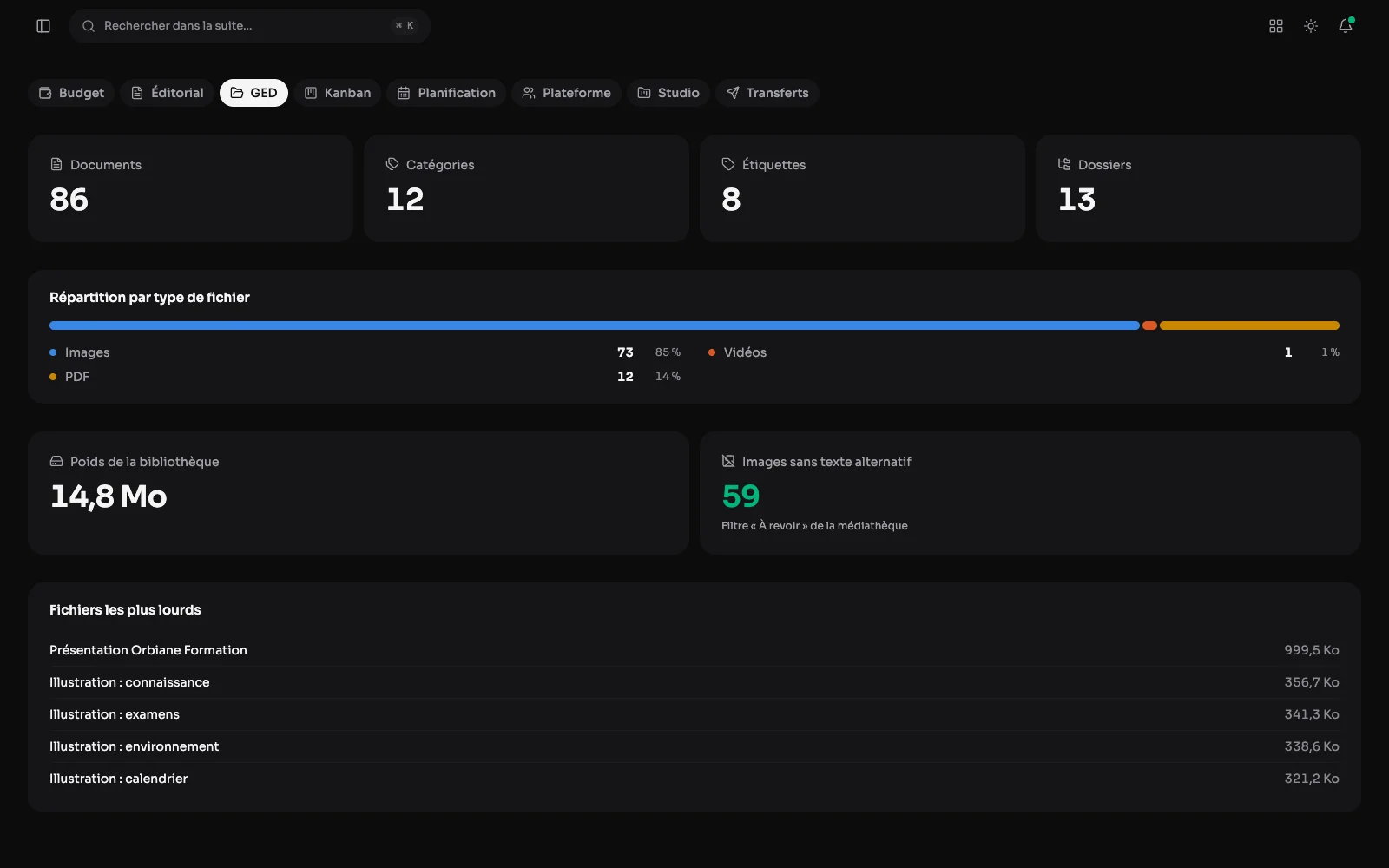Switch theme with the sun icon
1389x868 pixels.
(x=1311, y=26)
